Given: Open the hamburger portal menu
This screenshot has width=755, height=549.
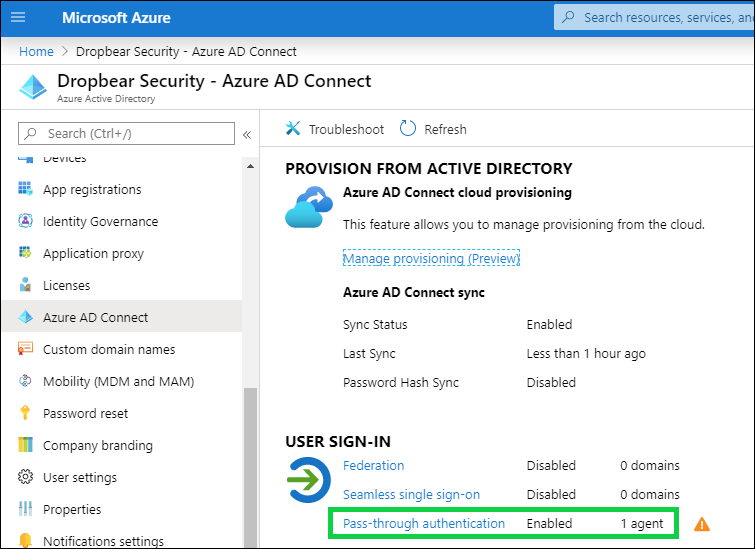Looking at the screenshot, I should pyautogui.click(x=18, y=17).
